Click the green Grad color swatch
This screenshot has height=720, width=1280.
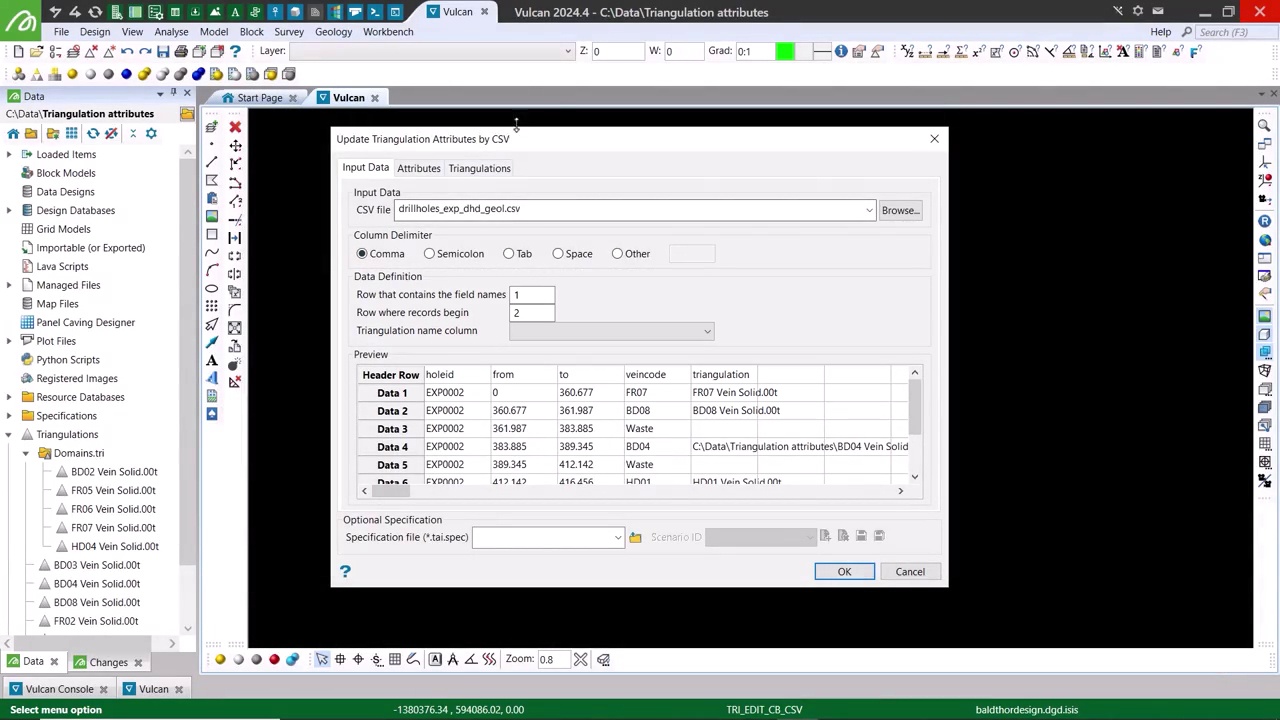tap(785, 51)
